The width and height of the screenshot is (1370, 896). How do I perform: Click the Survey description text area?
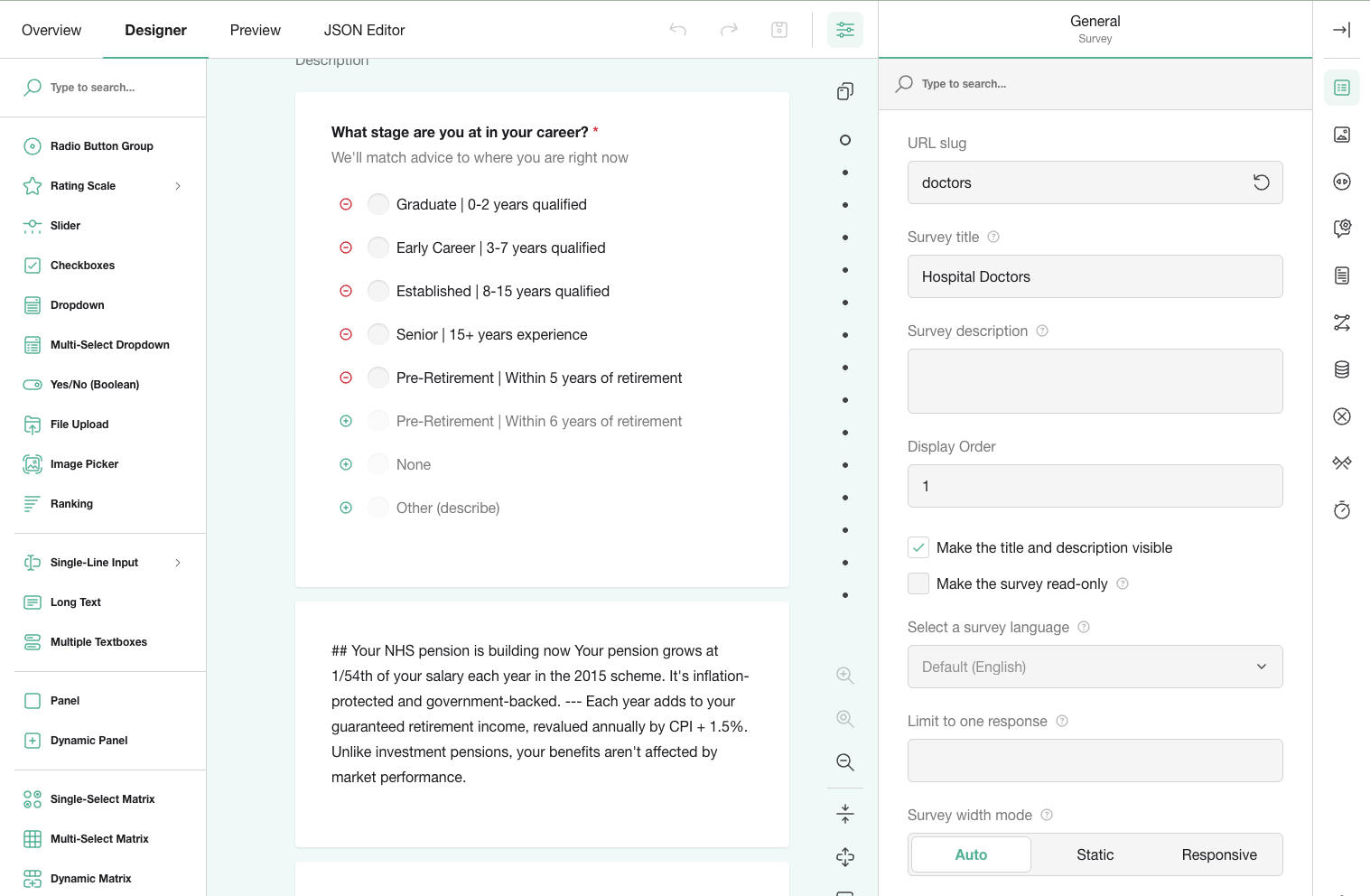tap(1095, 381)
